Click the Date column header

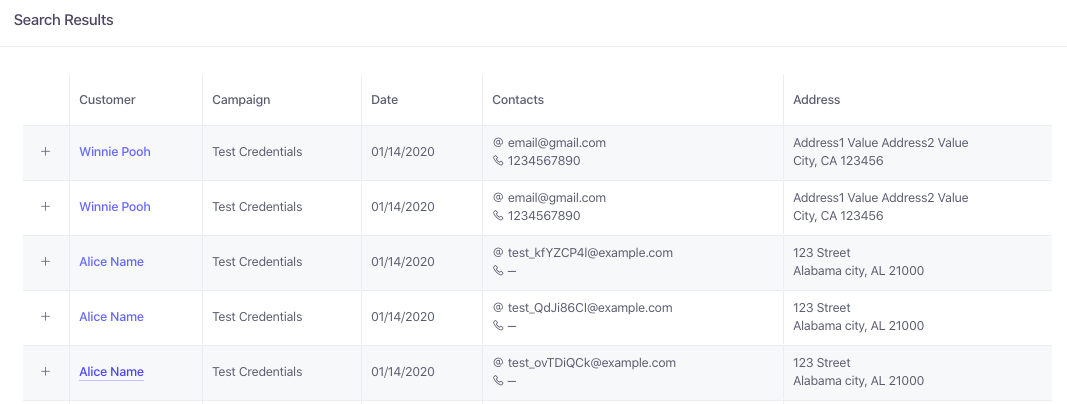pos(384,100)
